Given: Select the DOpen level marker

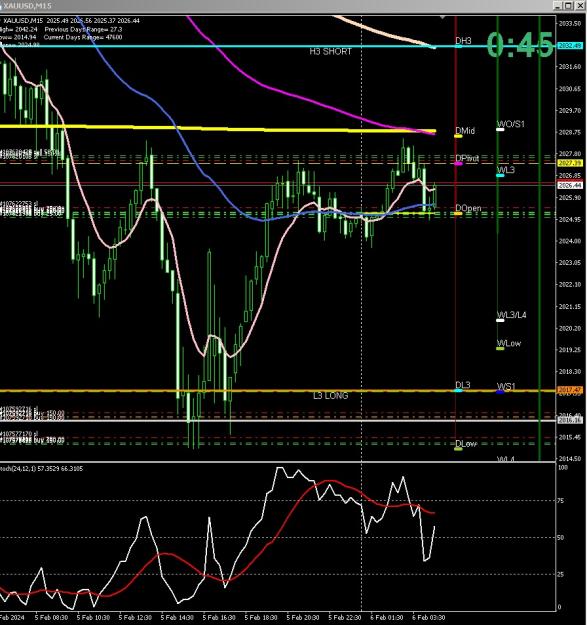Looking at the screenshot, I should [459, 214].
